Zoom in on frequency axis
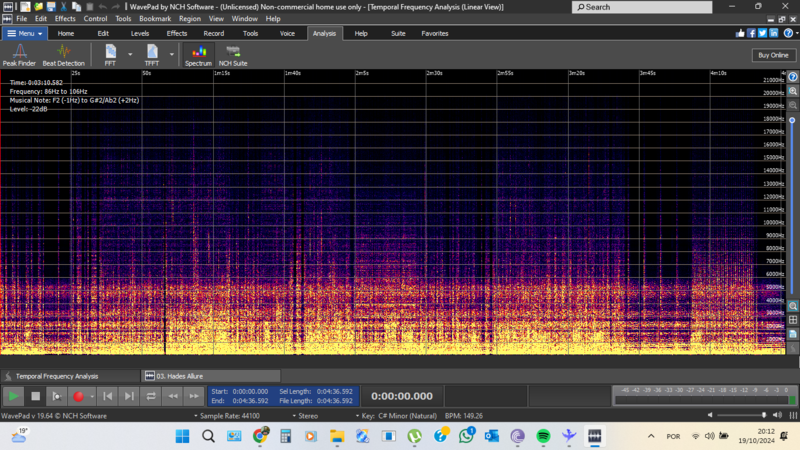800x450 pixels. pos(793,91)
